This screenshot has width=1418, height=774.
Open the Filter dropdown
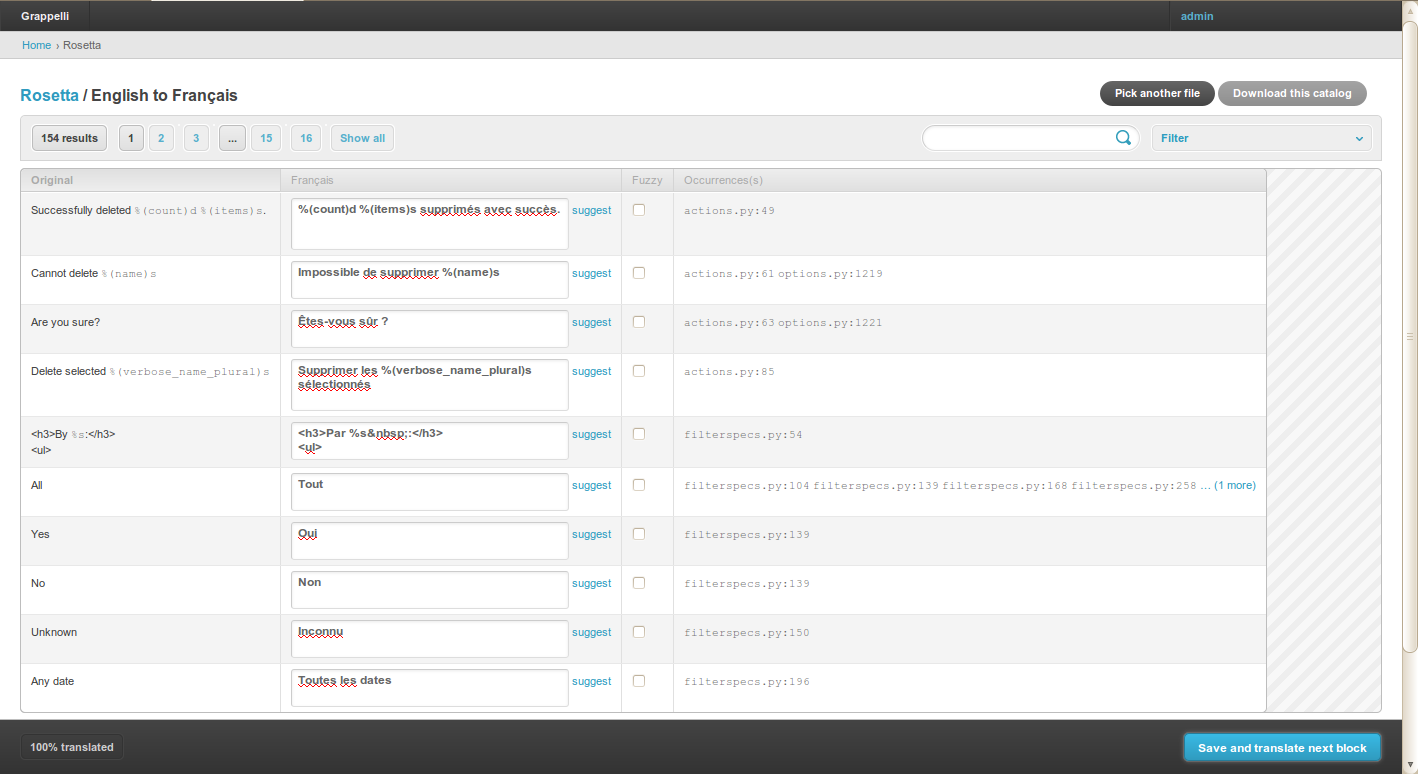1262,138
